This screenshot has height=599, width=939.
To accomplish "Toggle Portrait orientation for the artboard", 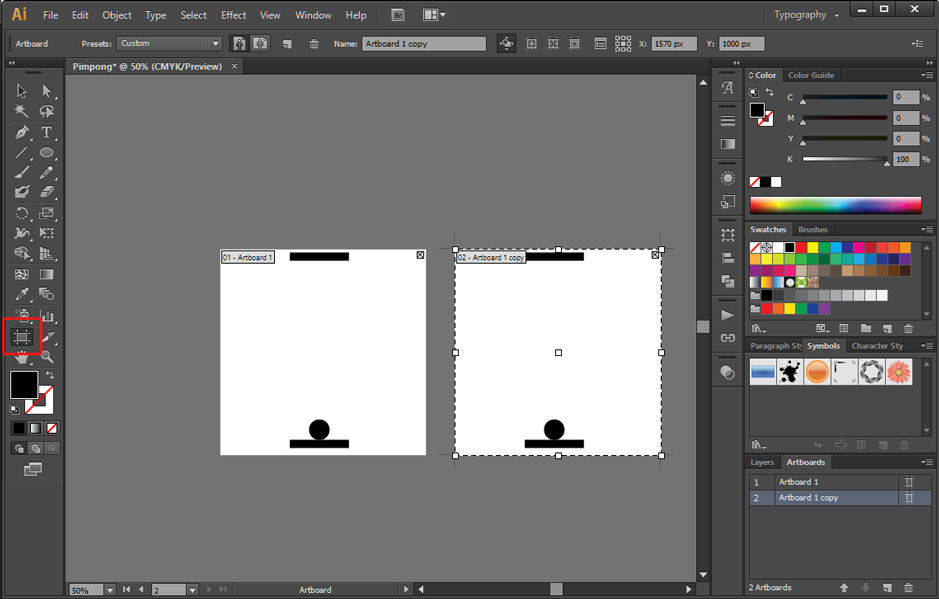I will pyautogui.click(x=240, y=44).
